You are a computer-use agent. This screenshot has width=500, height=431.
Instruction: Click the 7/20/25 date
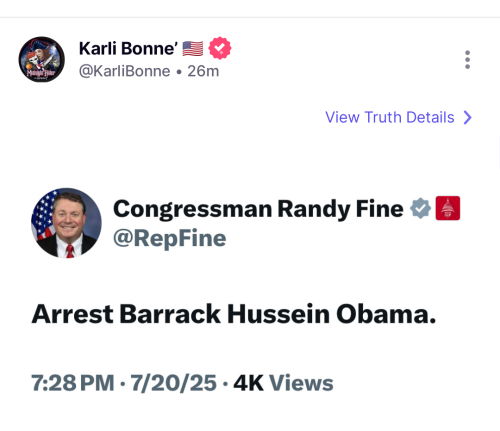[174, 383]
